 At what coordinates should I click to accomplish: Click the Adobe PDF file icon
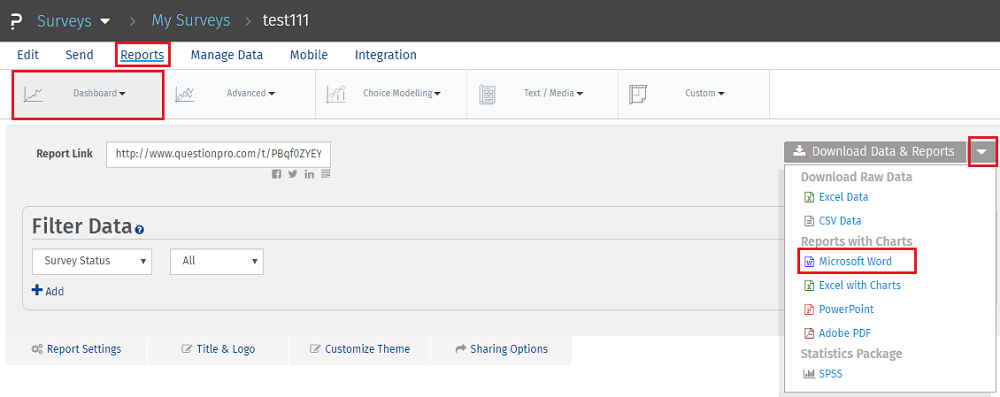(x=809, y=333)
